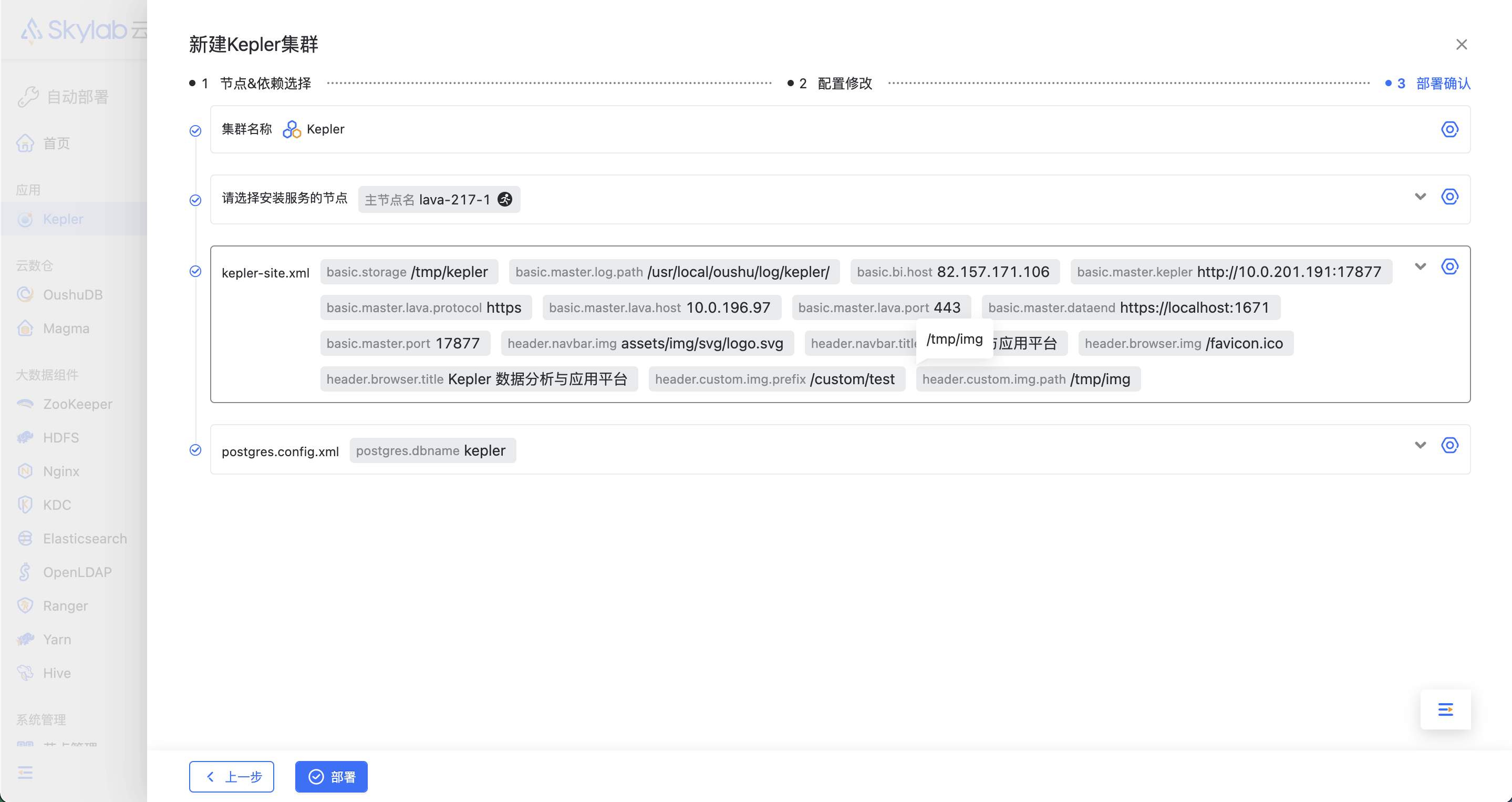Click the 主节点名 lava-217-1 node tag

(x=439, y=200)
